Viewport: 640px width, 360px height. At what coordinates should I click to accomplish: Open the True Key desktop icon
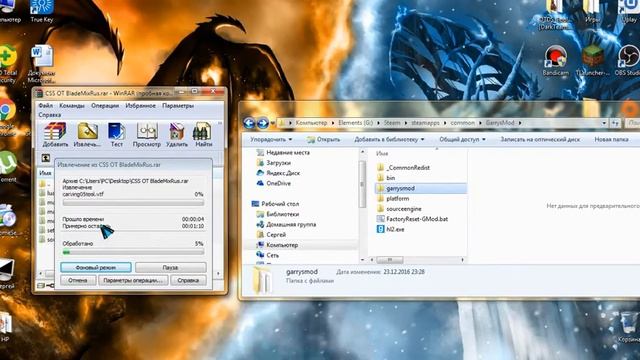coord(42,11)
